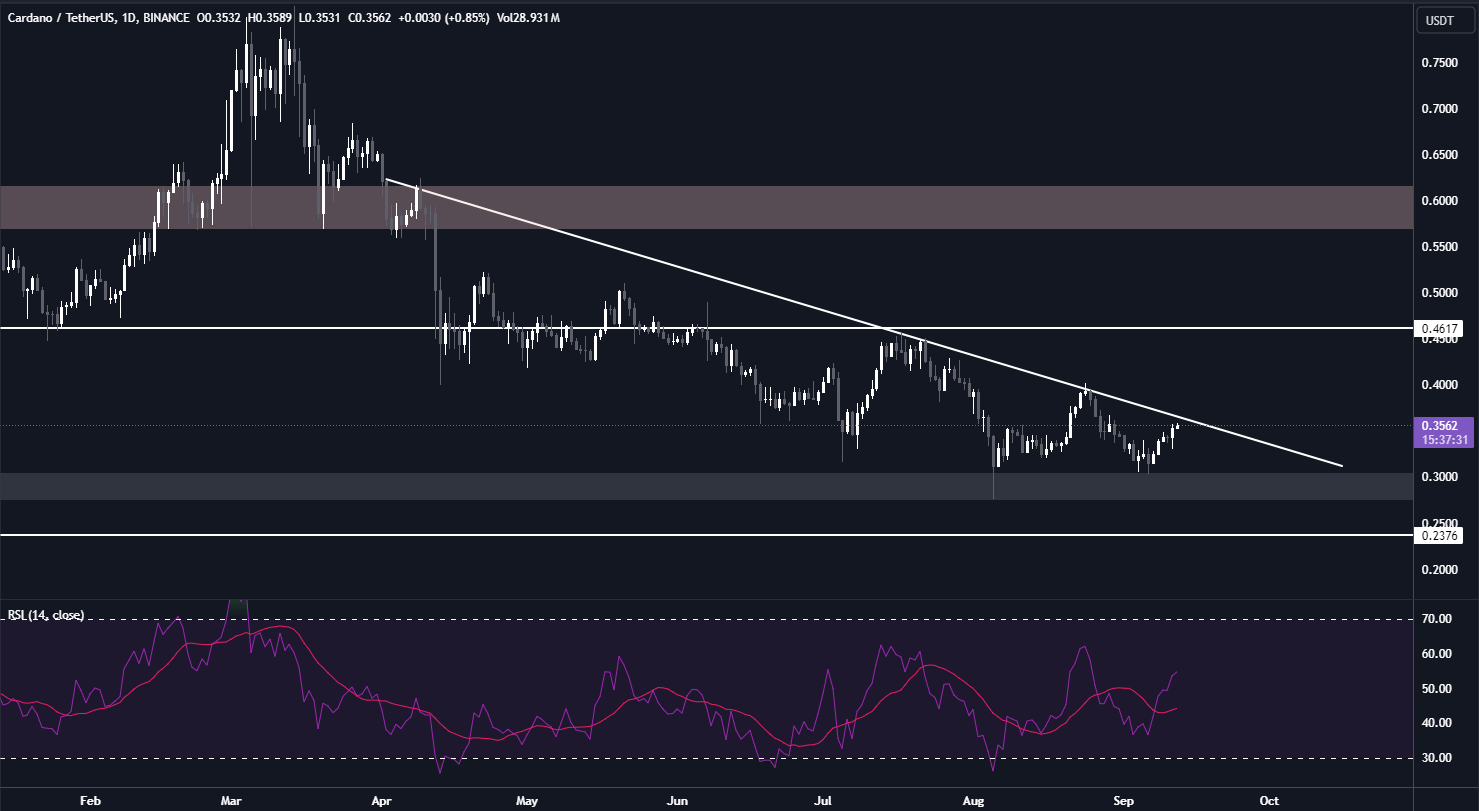Select the gray support zone rectangle near 0.3000

tap(707, 487)
